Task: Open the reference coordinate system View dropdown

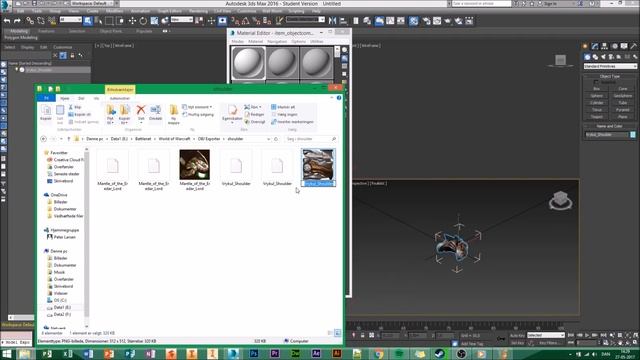Action: point(182,20)
